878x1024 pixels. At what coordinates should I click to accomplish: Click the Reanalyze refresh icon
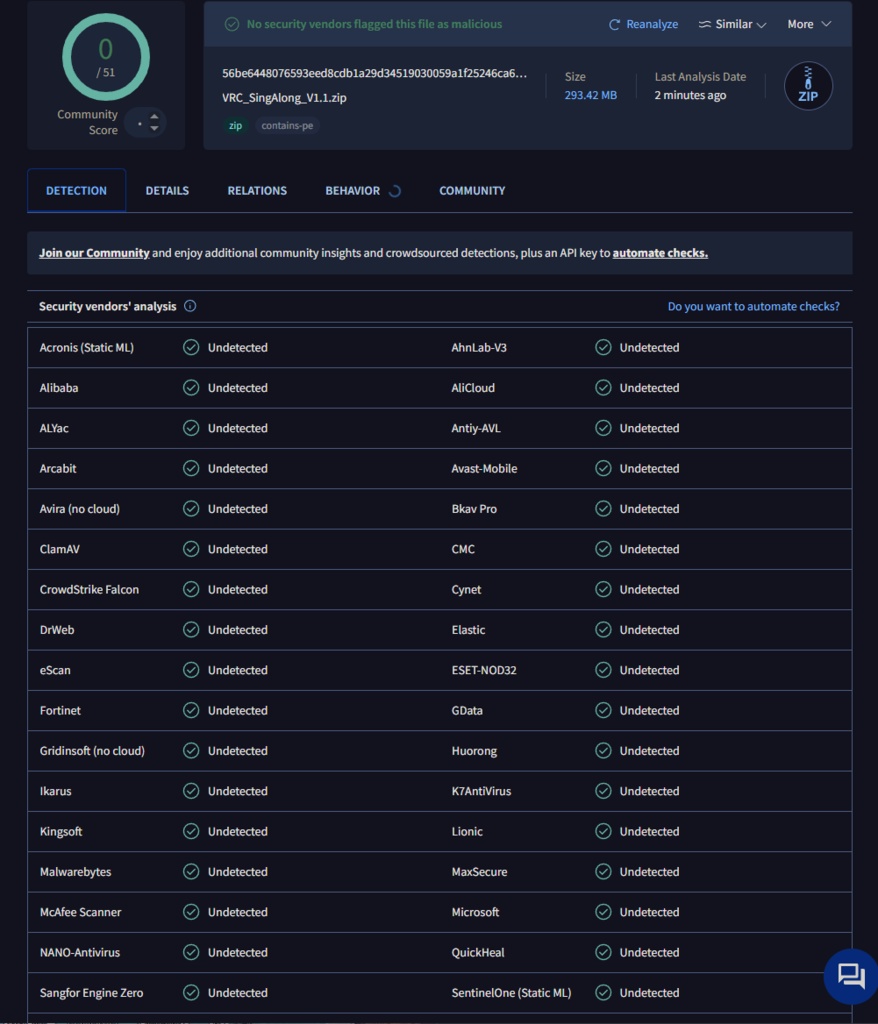click(614, 25)
